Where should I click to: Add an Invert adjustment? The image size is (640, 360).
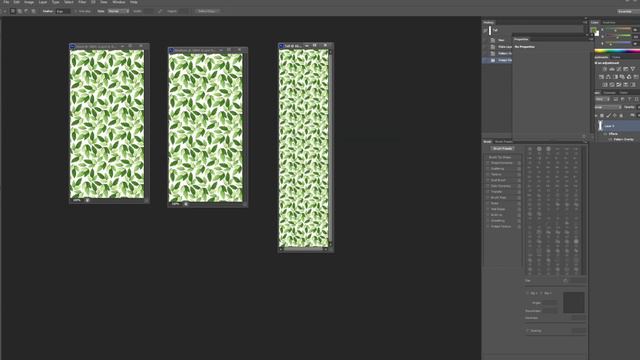point(604,84)
